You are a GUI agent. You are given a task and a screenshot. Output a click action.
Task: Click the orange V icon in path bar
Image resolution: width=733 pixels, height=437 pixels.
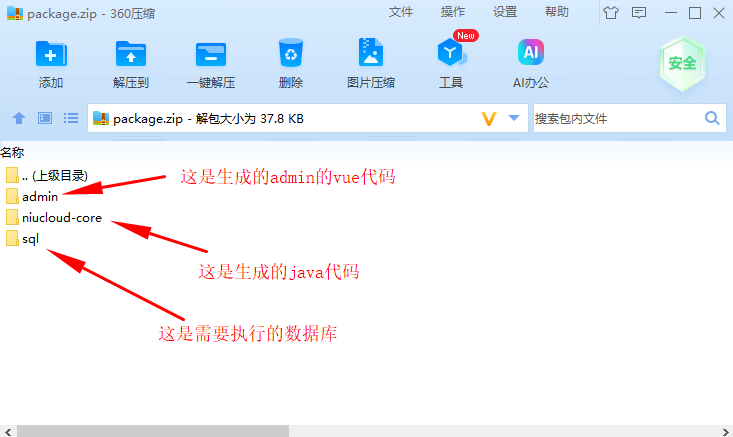pos(489,119)
